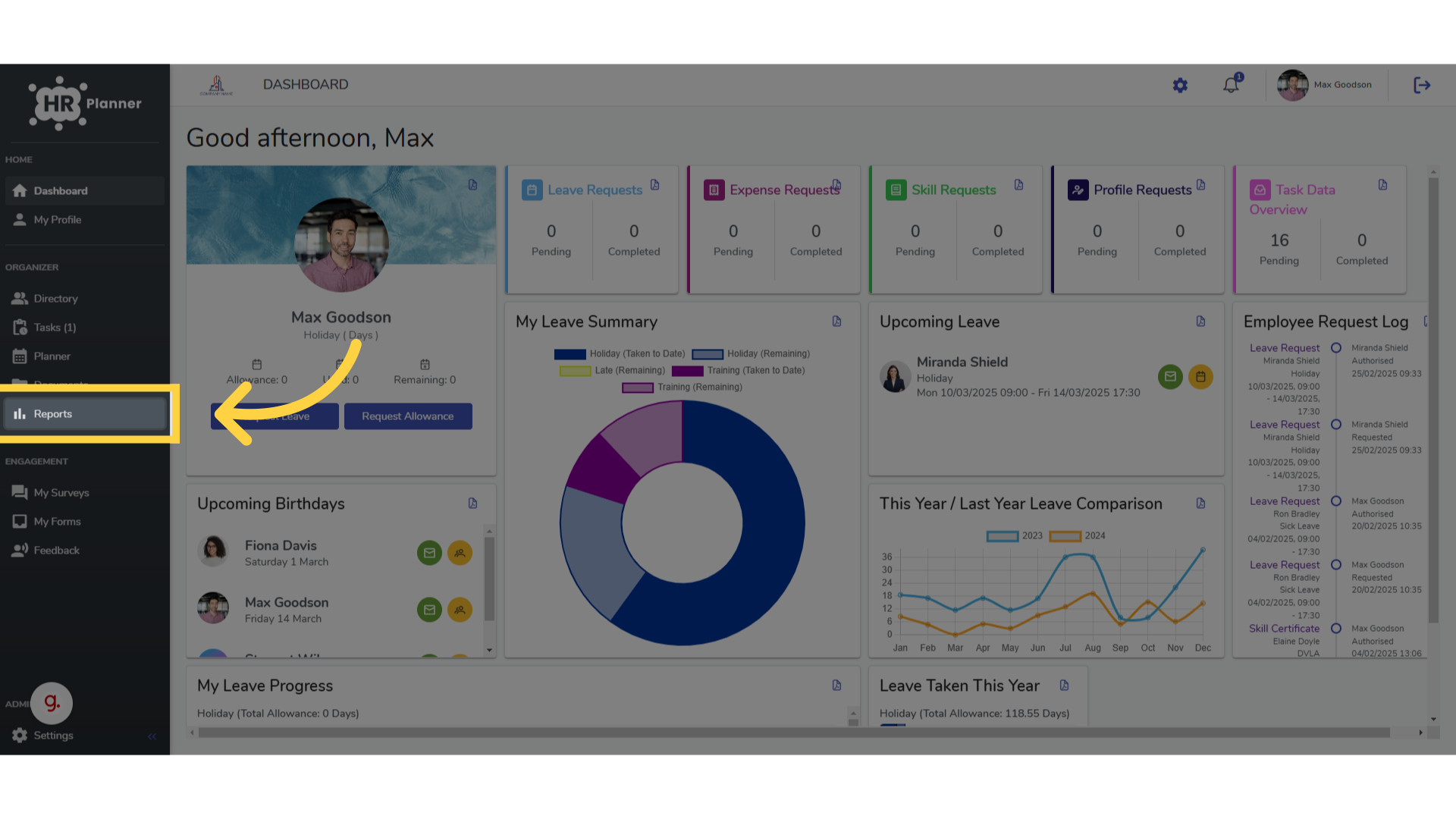
Task: Click the yellow calendar icon for Miranda Shield
Action: (x=1200, y=377)
